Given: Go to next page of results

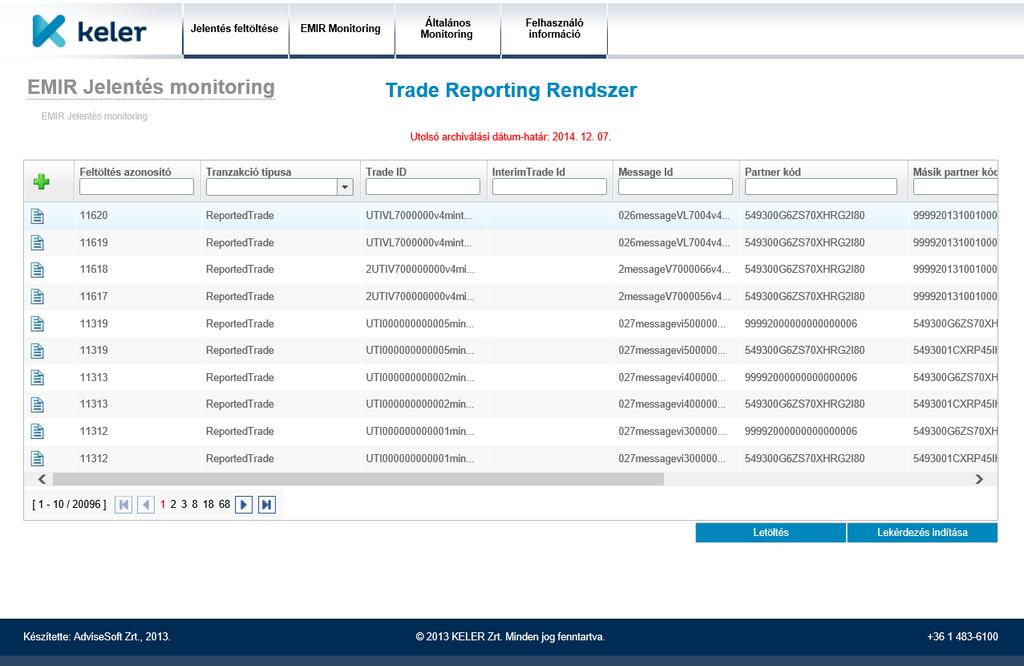Looking at the screenshot, I should tap(244, 505).
